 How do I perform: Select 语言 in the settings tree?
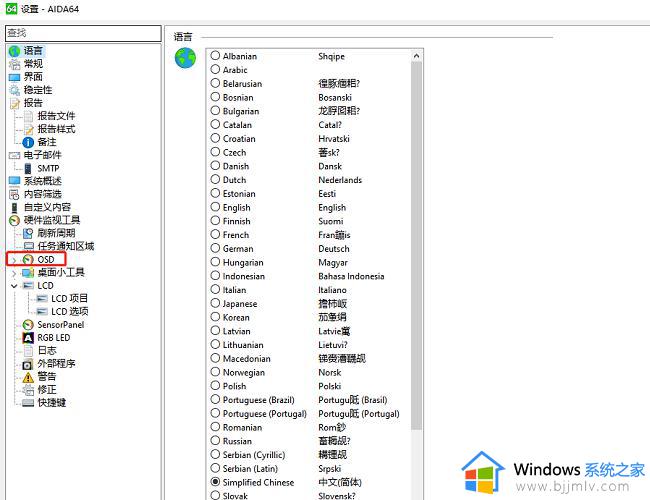33,51
